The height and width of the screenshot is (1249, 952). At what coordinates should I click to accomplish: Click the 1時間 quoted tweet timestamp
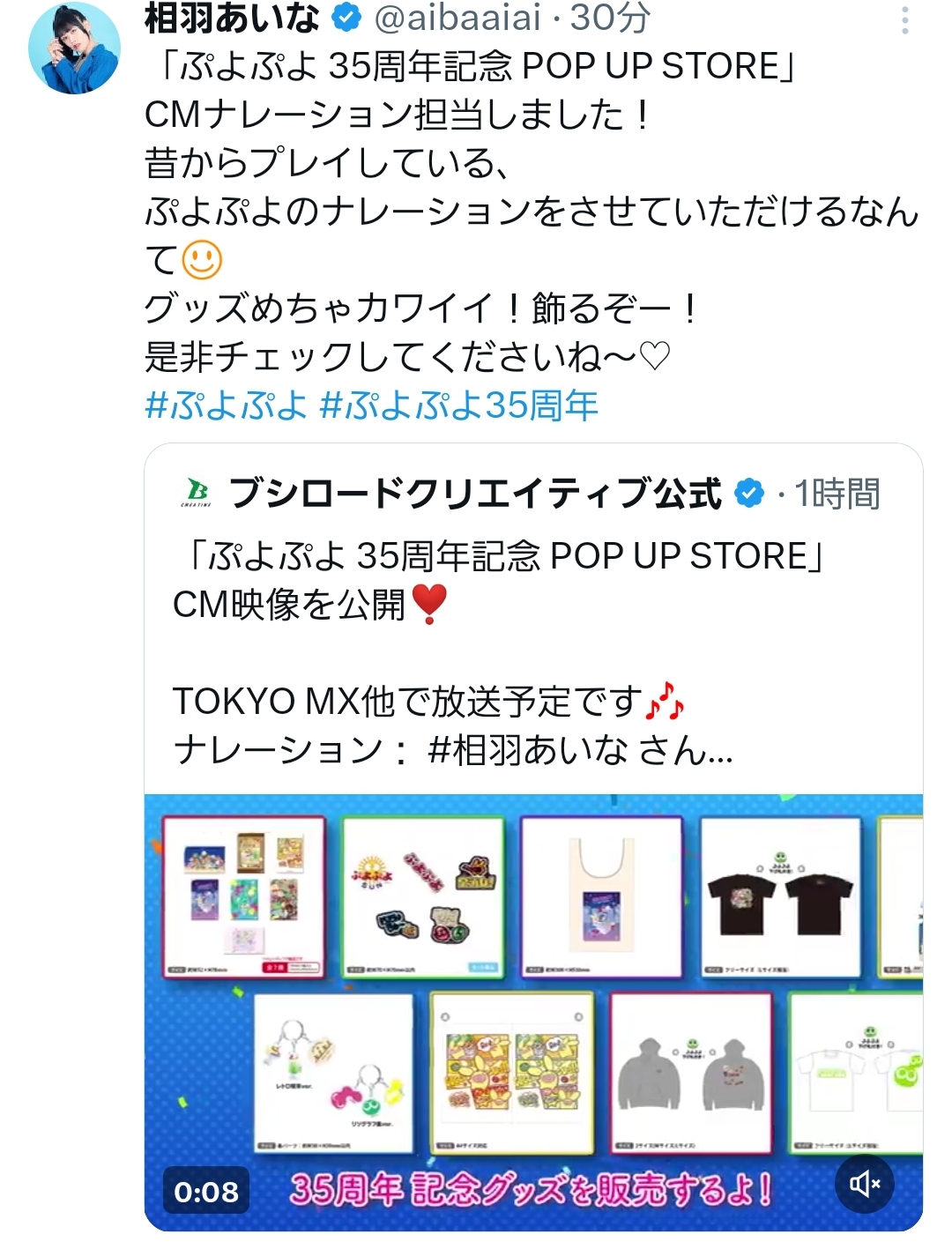pyautogui.click(x=837, y=494)
